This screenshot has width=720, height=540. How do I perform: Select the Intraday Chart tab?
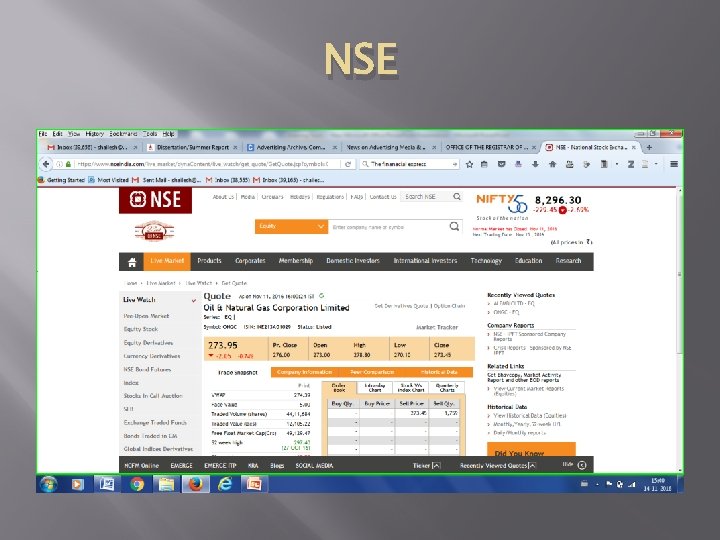click(x=375, y=388)
